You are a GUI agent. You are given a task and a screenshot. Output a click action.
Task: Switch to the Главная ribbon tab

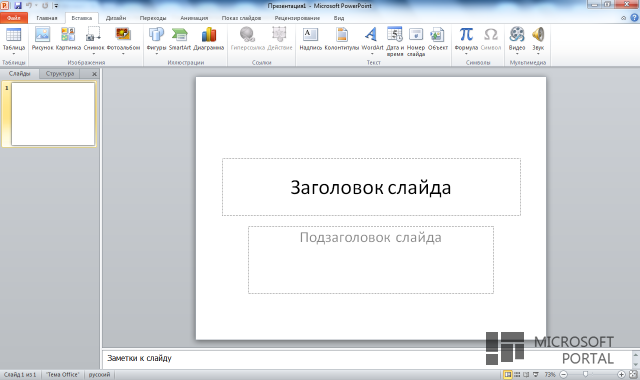[47, 18]
